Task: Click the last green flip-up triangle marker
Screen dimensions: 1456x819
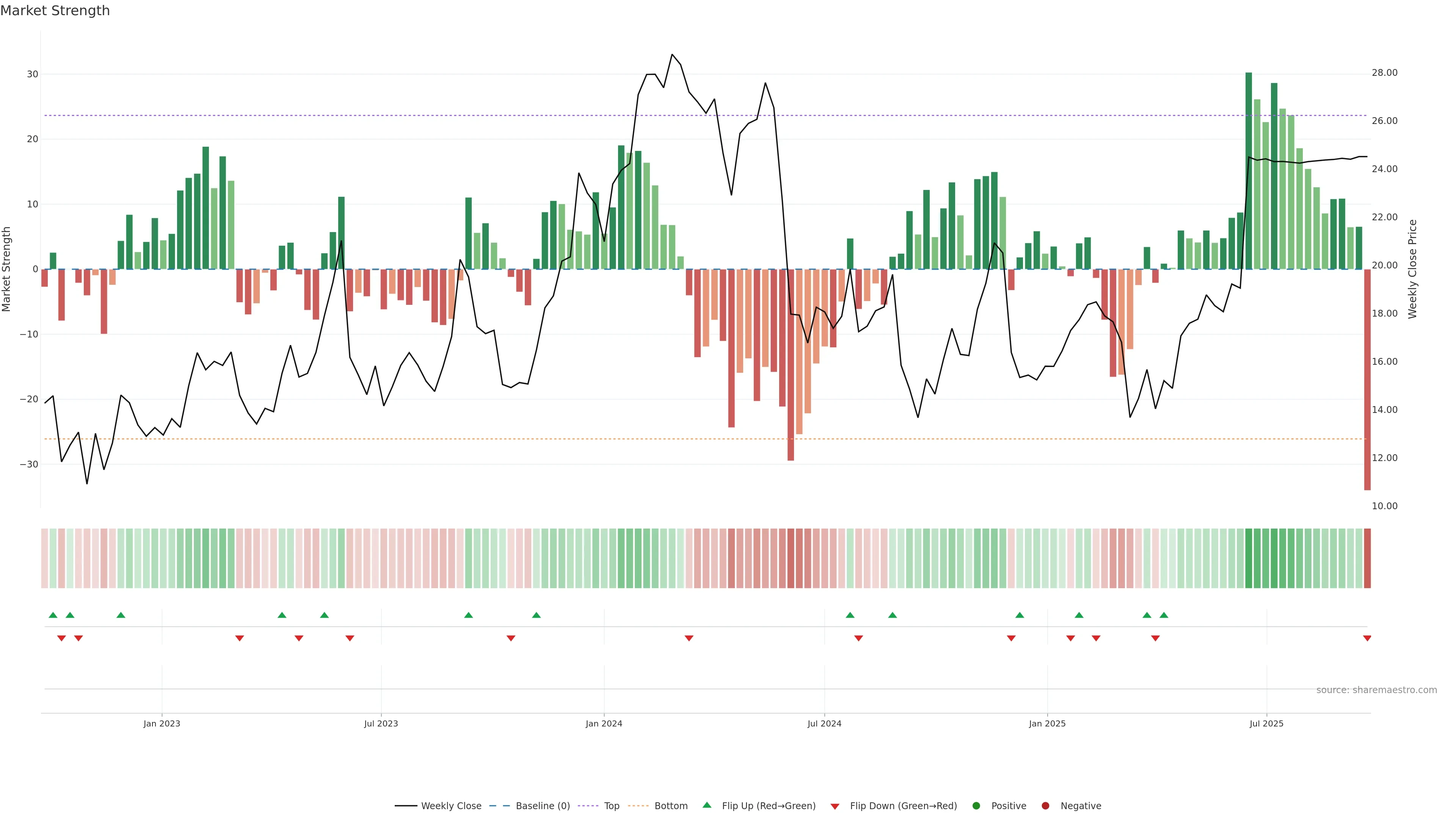Action: (x=1164, y=615)
